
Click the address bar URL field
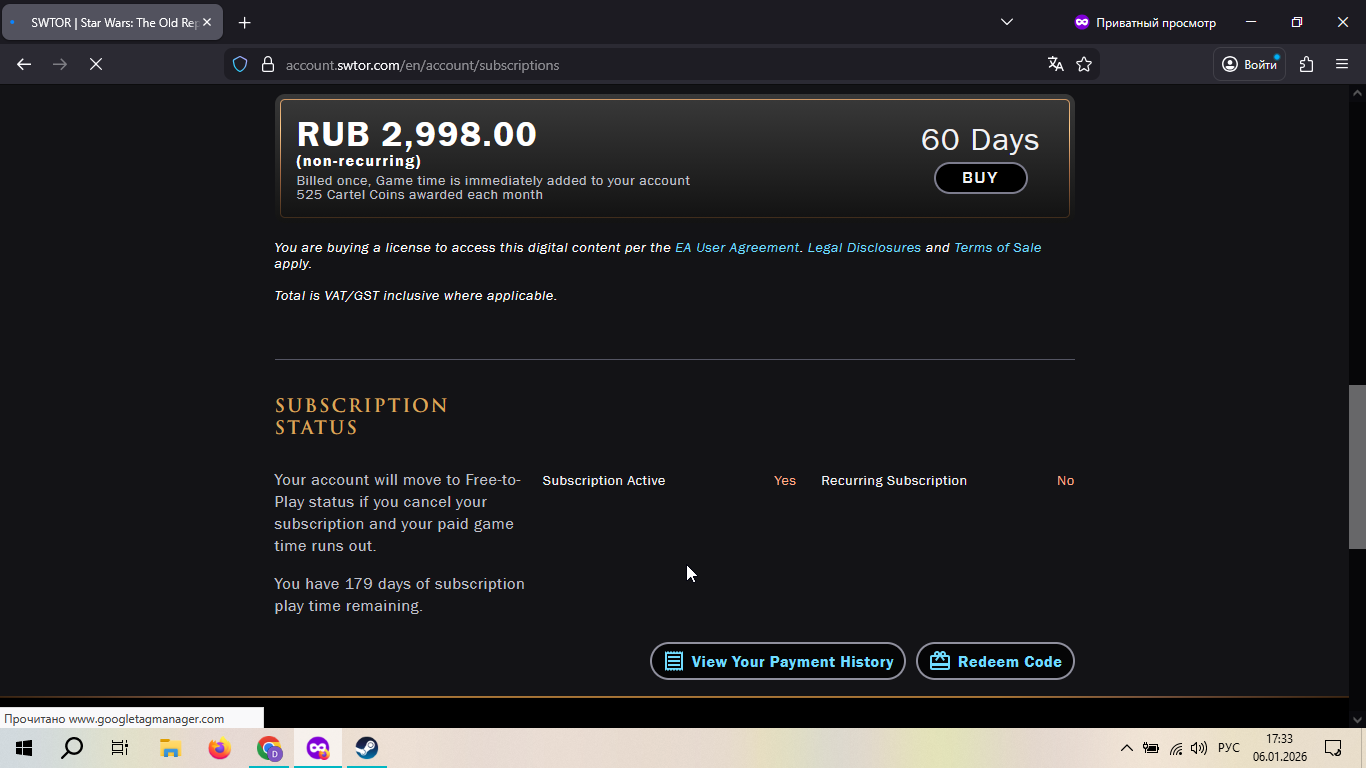tap(660, 64)
